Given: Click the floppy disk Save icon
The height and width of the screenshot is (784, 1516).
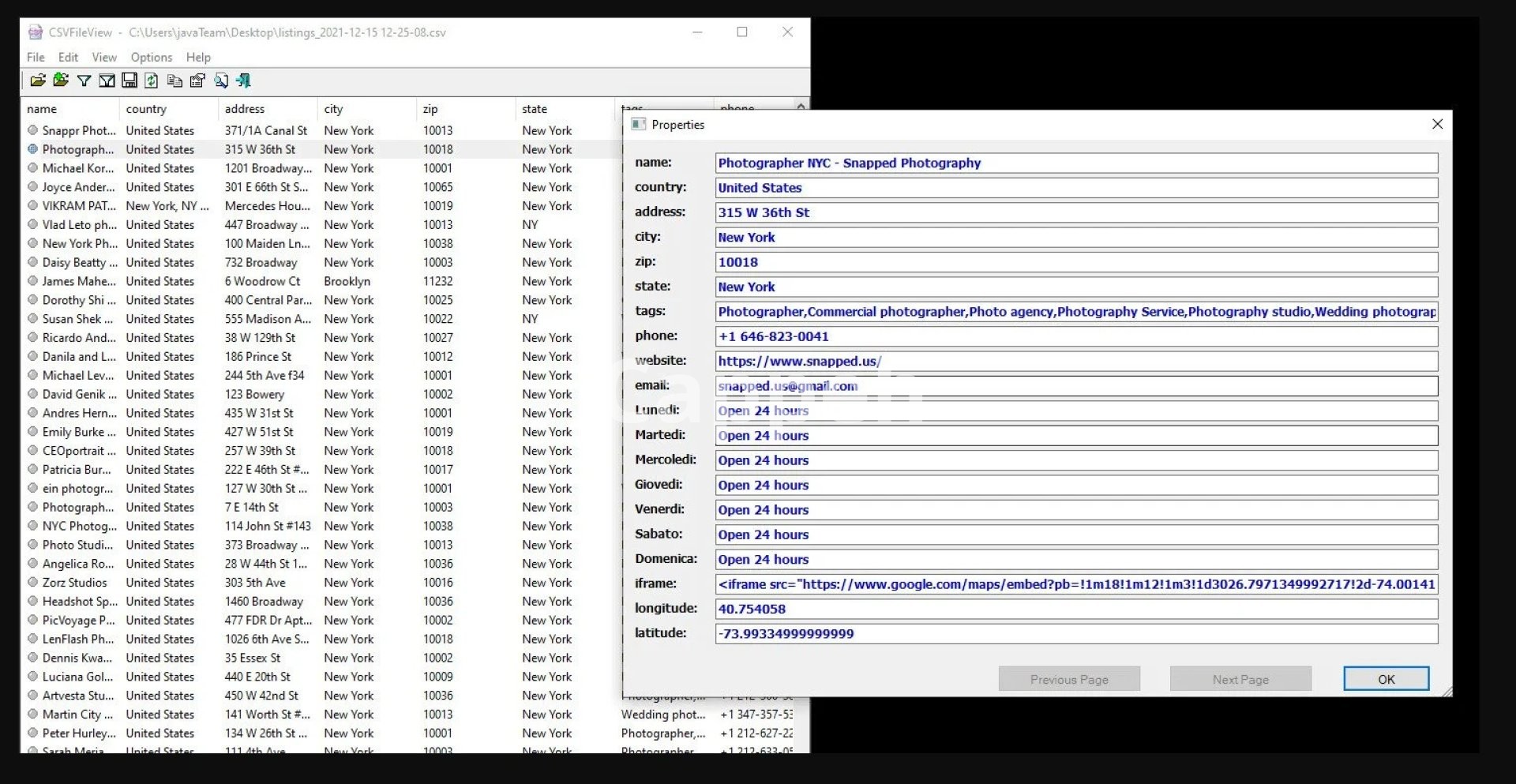Looking at the screenshot, I should pos(129,81).
